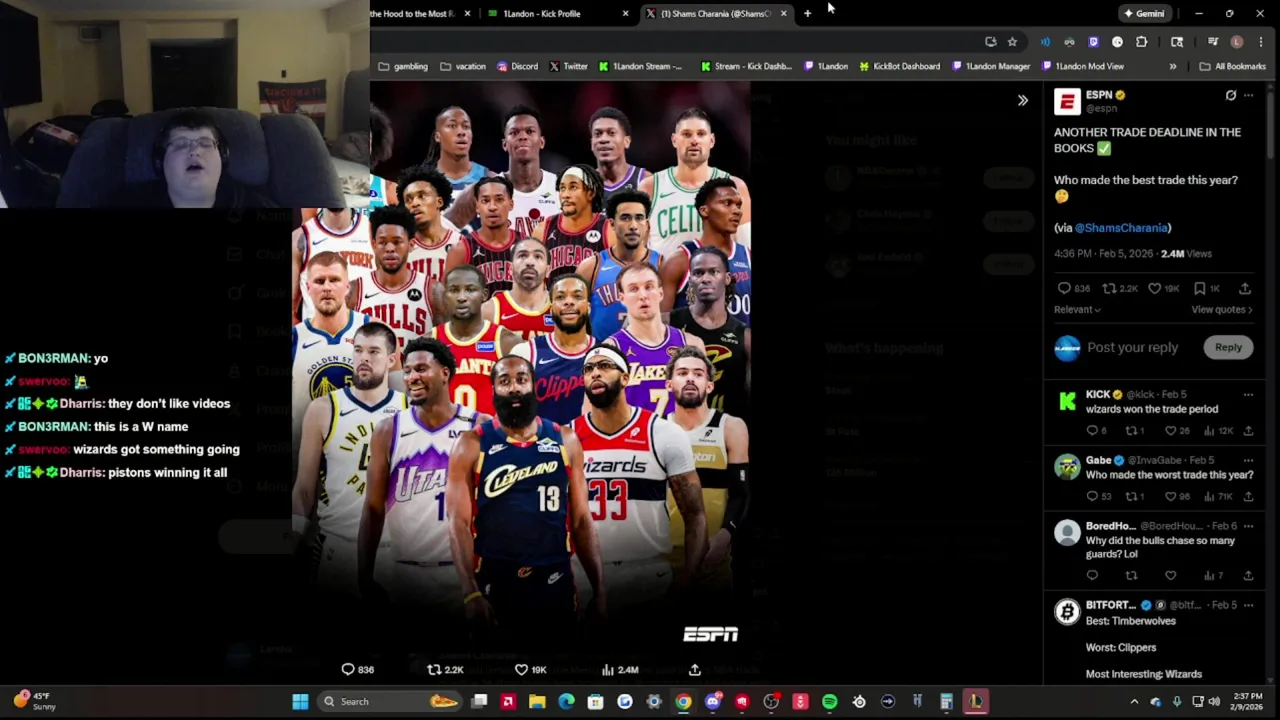This screenshot has width=1280, height=720.
Task: Open Chrome extensions puzzle icon
Action: pyautogui.click(x=1141, y=42)
